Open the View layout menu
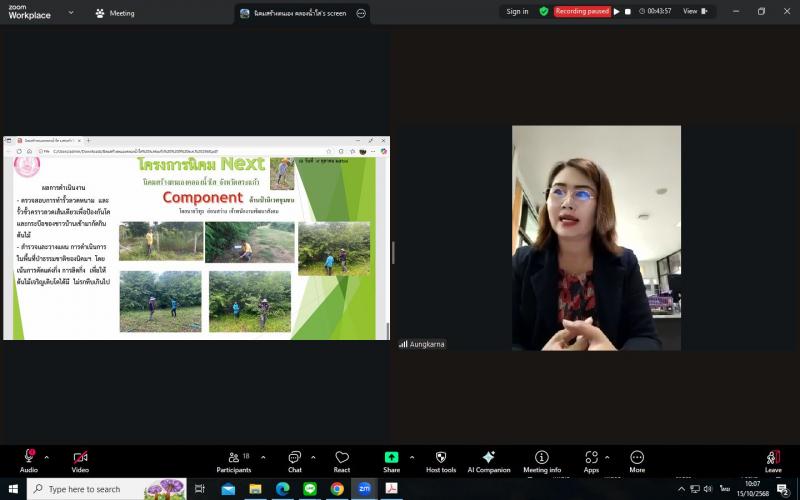Viewport: 800px width, 500px height. 696,11
